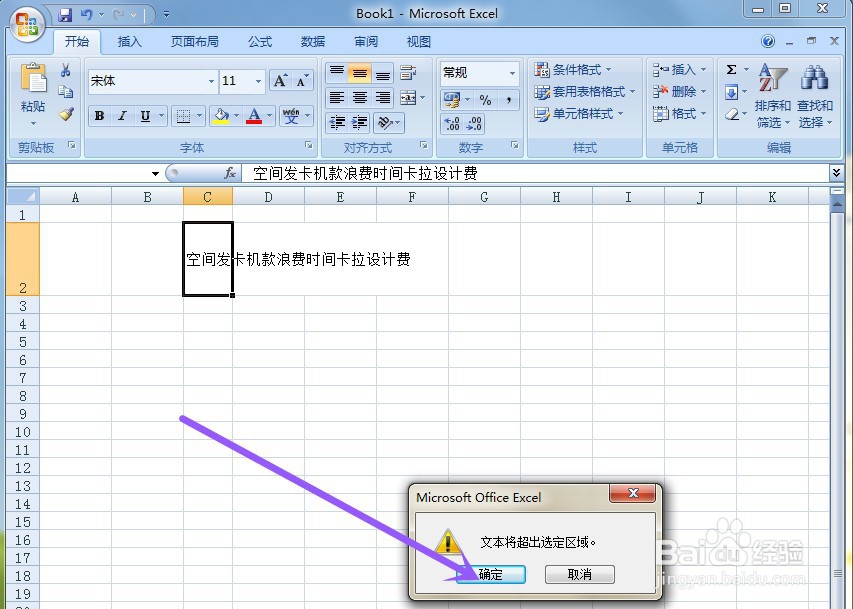
Task: Toggle Underline formatting
Action: pyautogui.click(x=145, y=115)
